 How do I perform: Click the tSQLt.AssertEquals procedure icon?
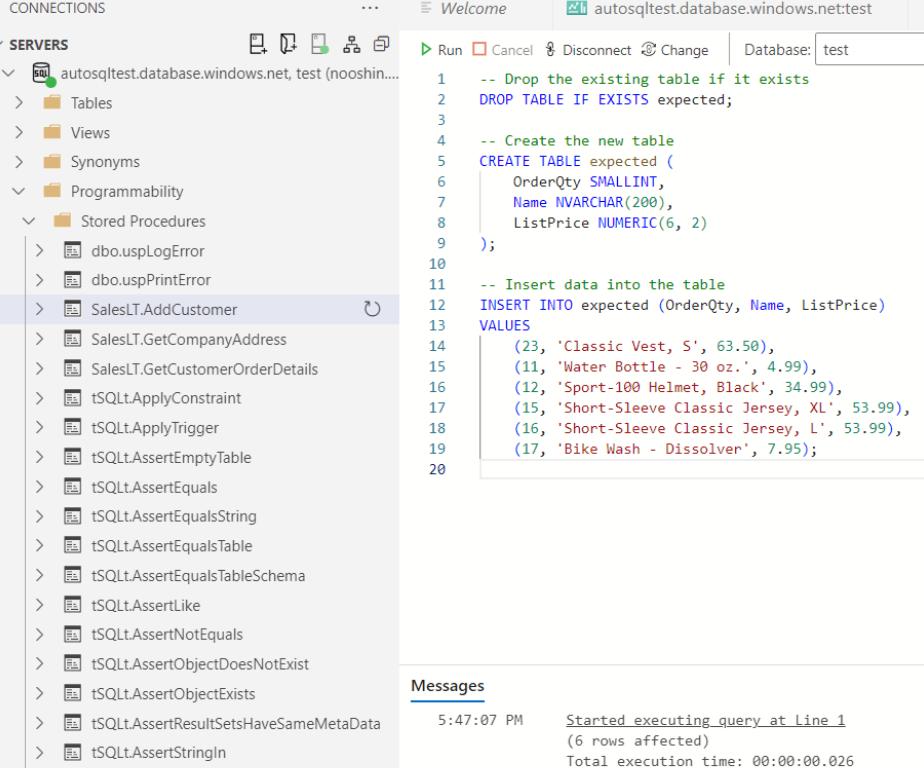tap(72, 487)
